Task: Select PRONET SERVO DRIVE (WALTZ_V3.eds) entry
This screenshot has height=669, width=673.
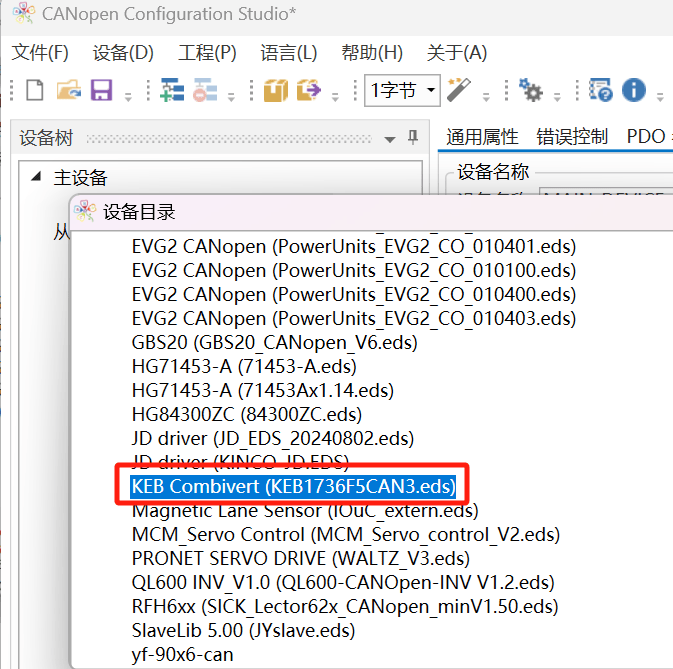Action: (300, 559)
